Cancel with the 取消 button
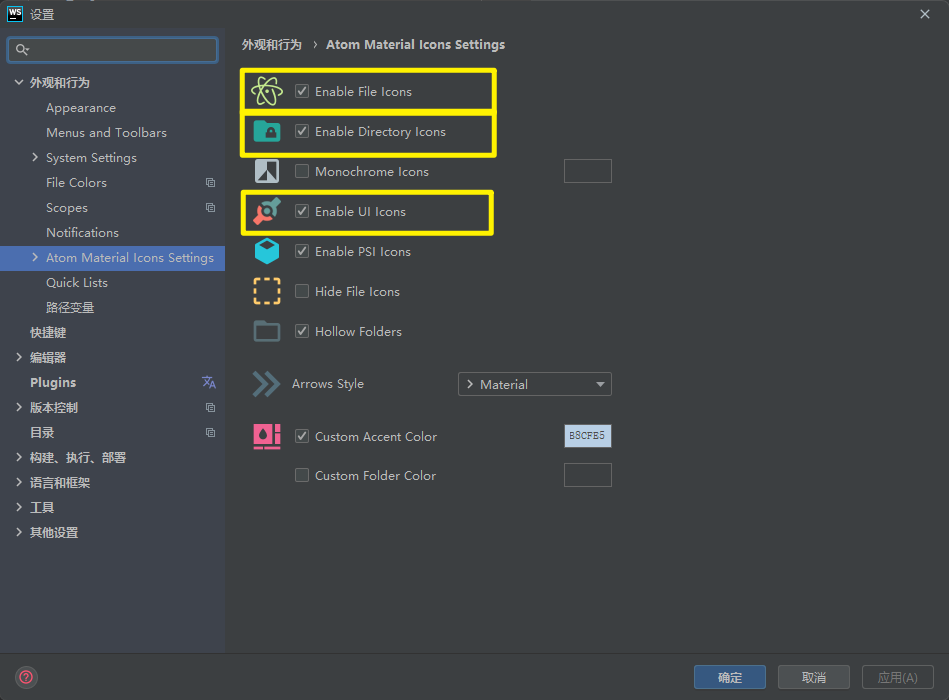 [x=813, y=677]
